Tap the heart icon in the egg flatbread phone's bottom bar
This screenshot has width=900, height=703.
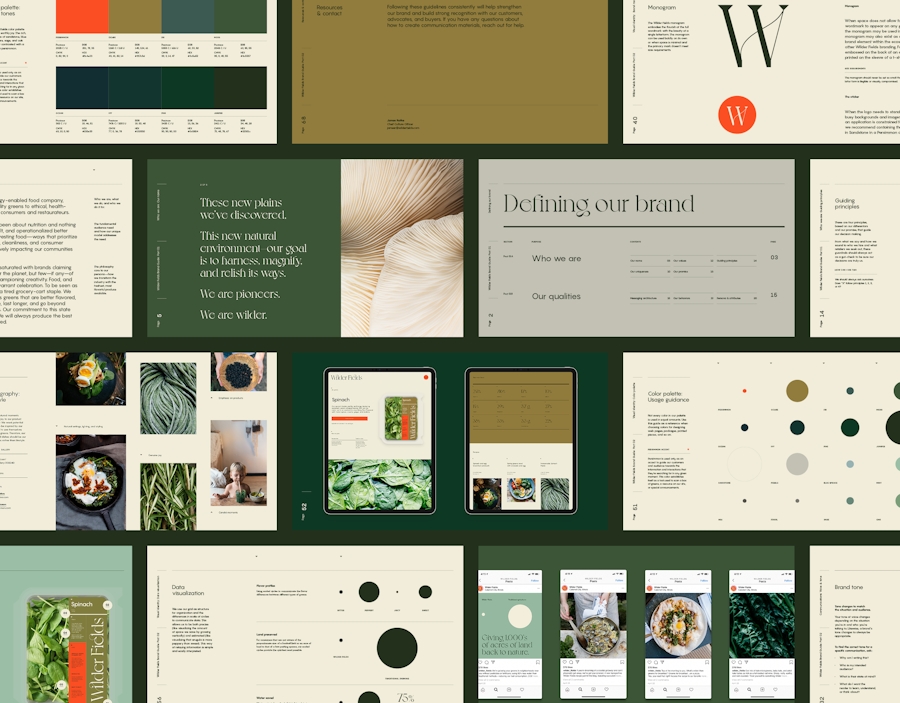coord(692,689)
